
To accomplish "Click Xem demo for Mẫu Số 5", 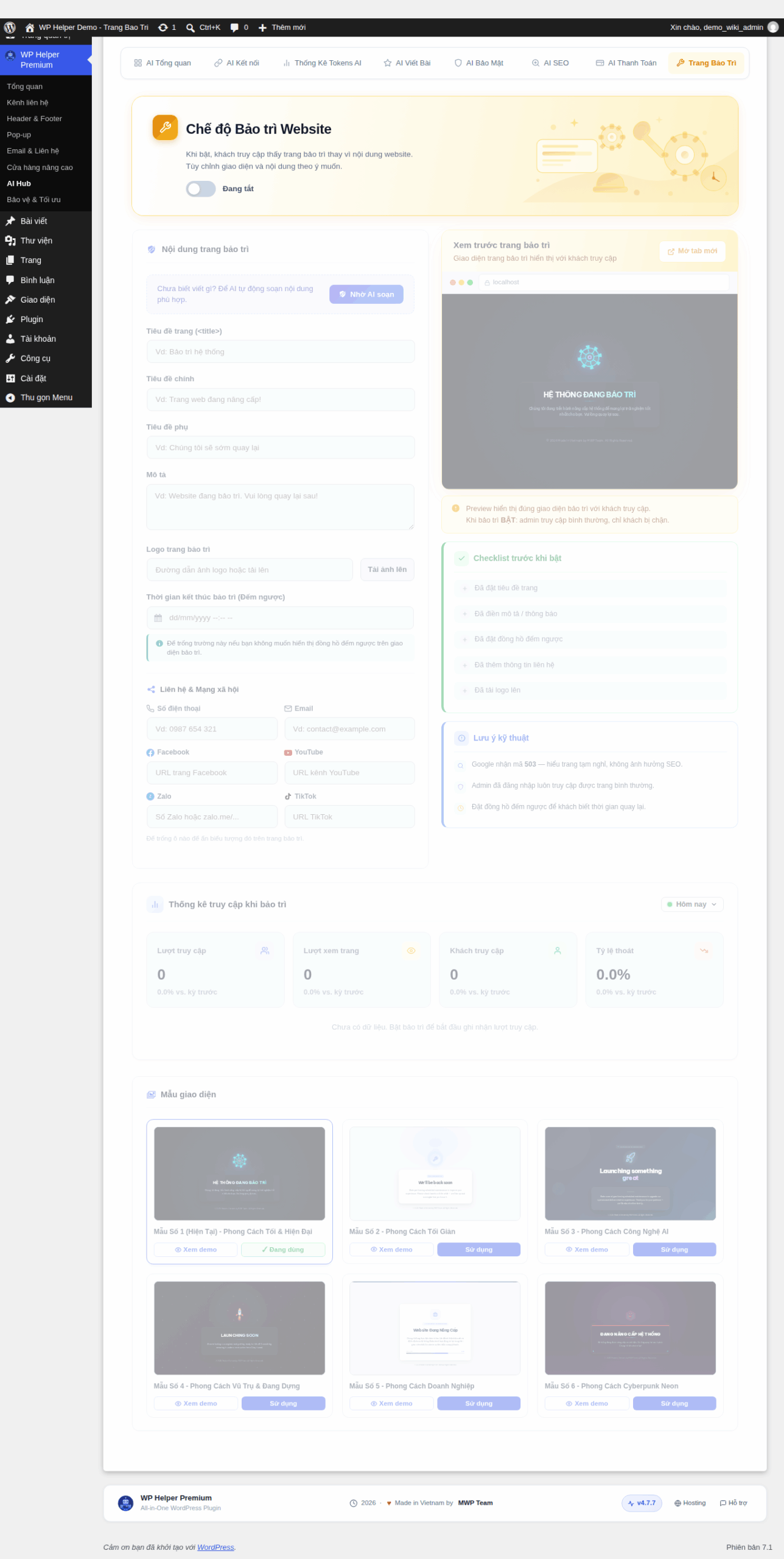I will (391, 1404).
